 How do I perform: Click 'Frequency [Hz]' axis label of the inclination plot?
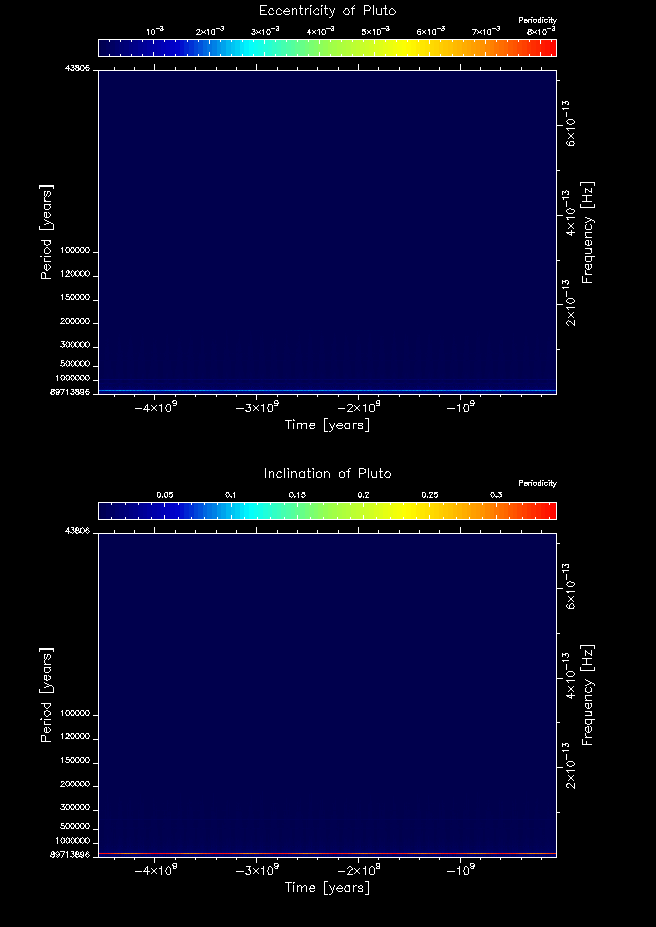(588, 694)
